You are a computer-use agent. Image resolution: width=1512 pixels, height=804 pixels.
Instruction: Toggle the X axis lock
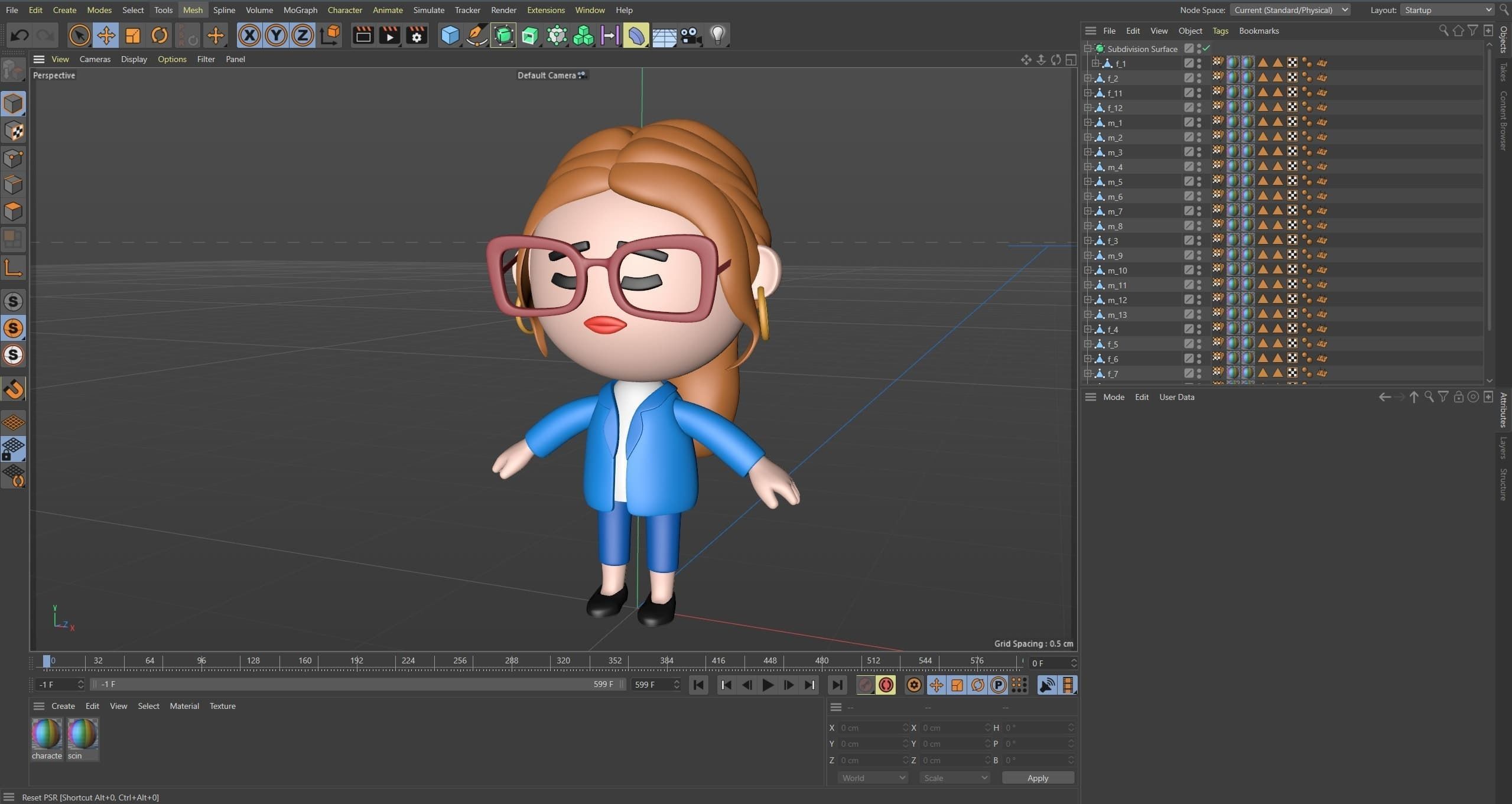click(249, 35)
